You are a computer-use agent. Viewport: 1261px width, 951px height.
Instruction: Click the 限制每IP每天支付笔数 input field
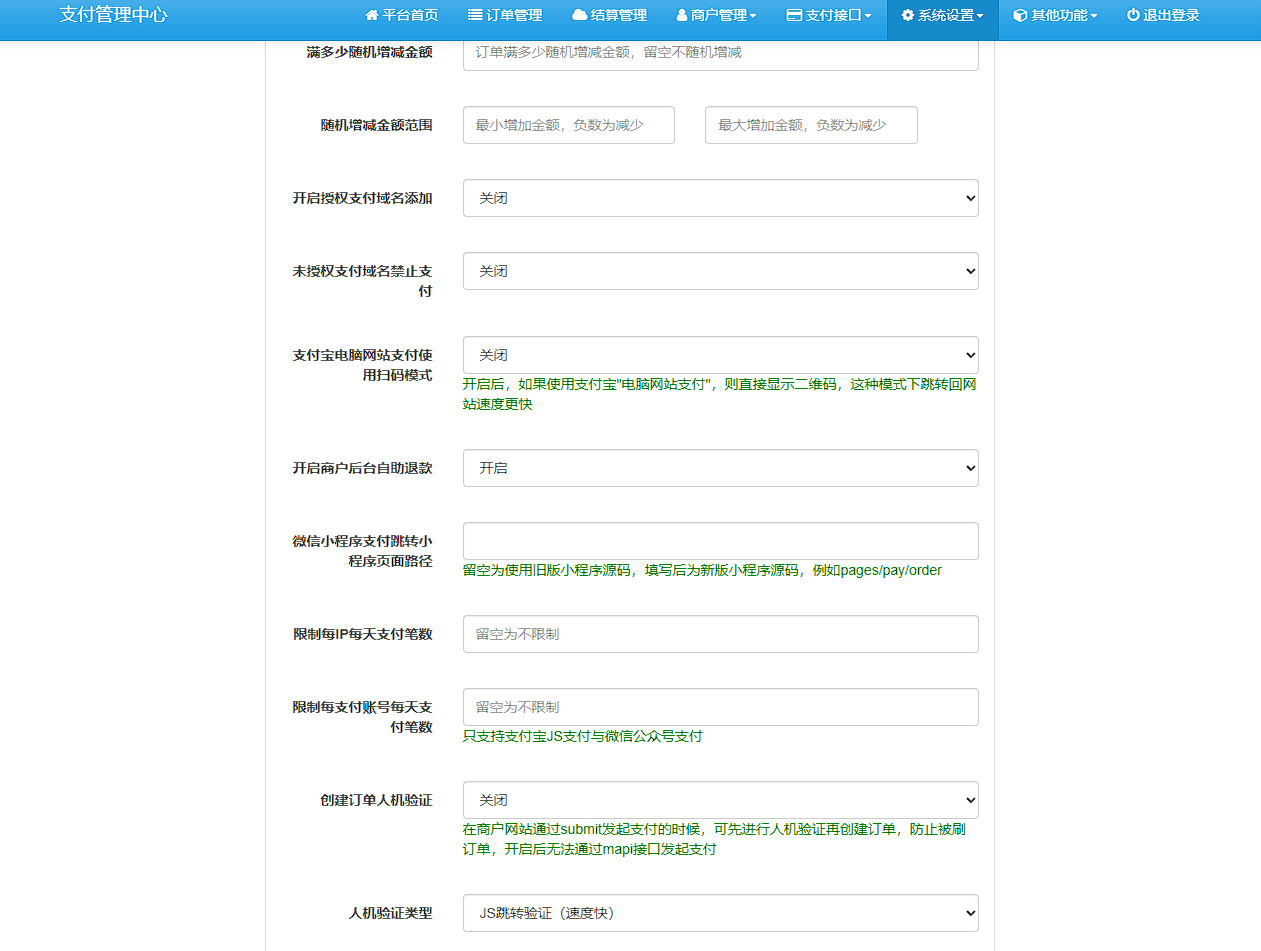click(x=719, y=634)
